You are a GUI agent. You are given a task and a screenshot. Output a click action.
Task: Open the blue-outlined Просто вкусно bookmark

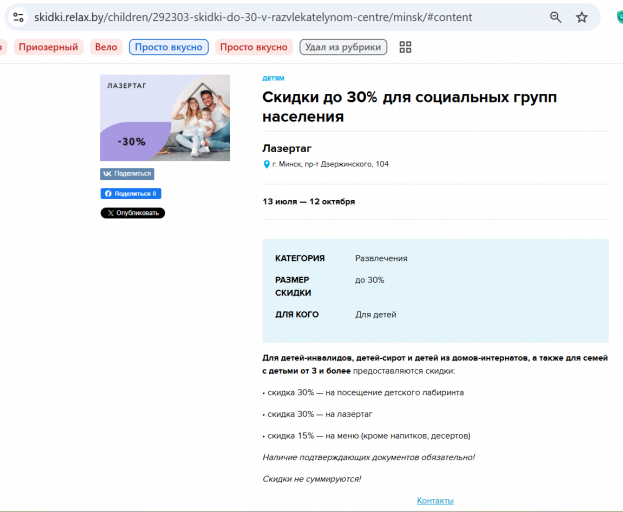168,47
